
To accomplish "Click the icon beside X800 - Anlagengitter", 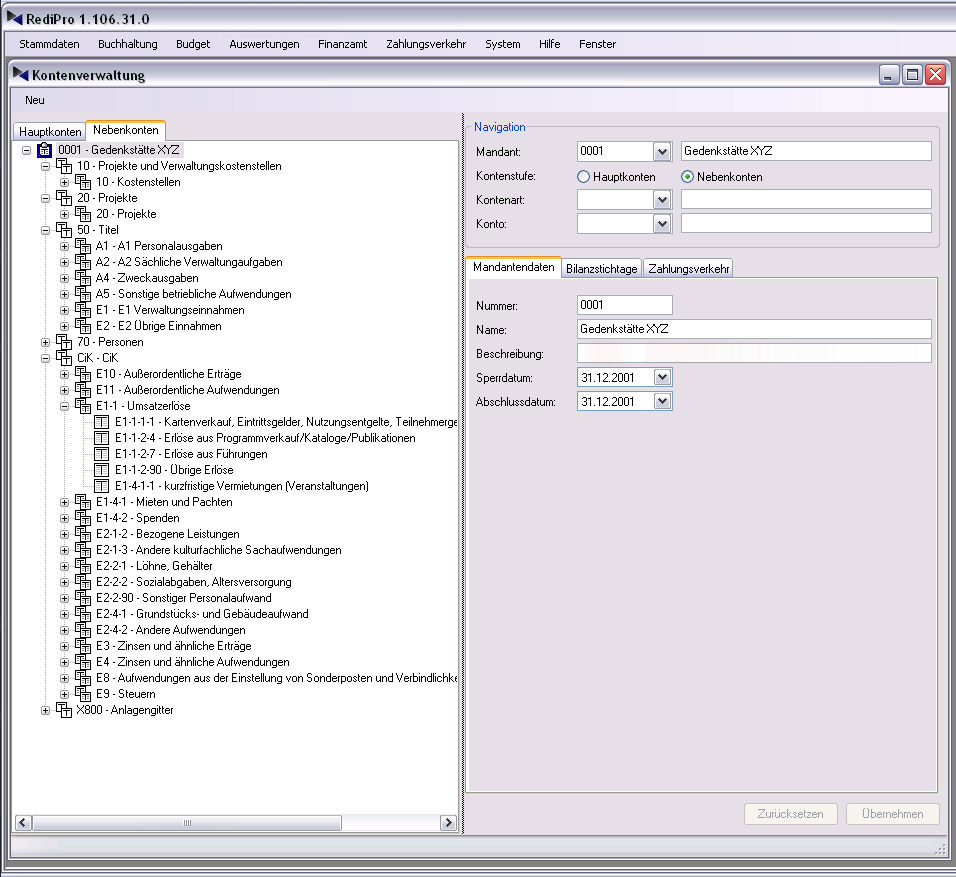I will (x=64, y=710).
